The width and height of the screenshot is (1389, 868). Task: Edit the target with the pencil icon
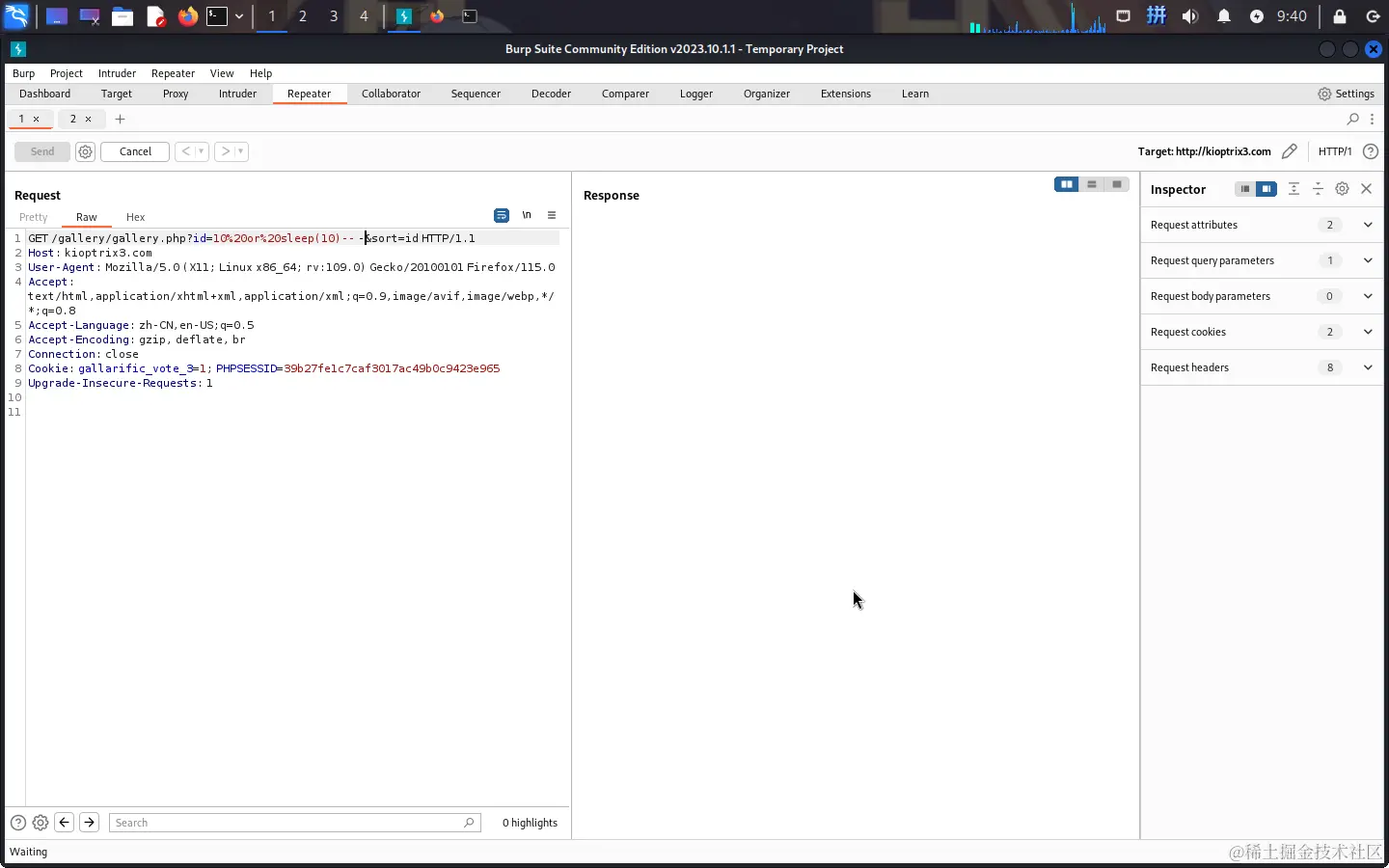pyautogui.click(x=1290, y=151)
